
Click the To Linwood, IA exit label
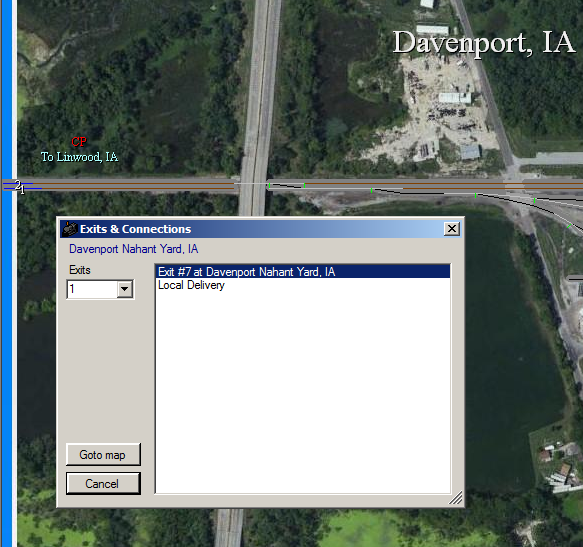[80, 157]
